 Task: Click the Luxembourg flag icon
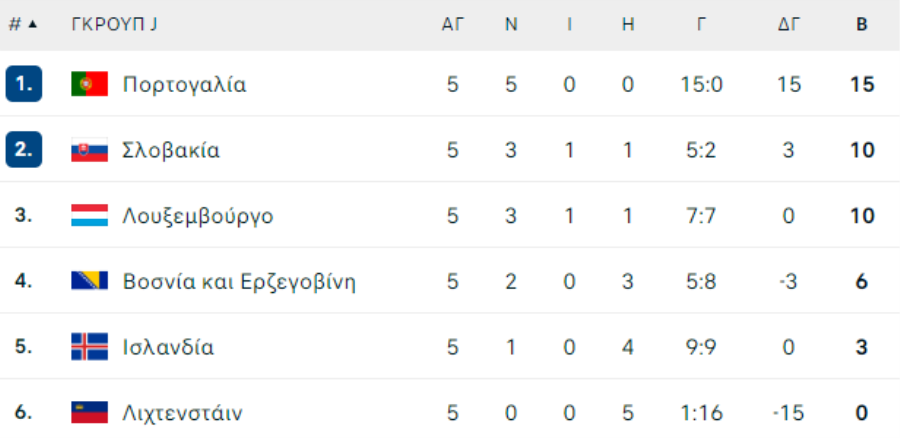pos(90,215)
